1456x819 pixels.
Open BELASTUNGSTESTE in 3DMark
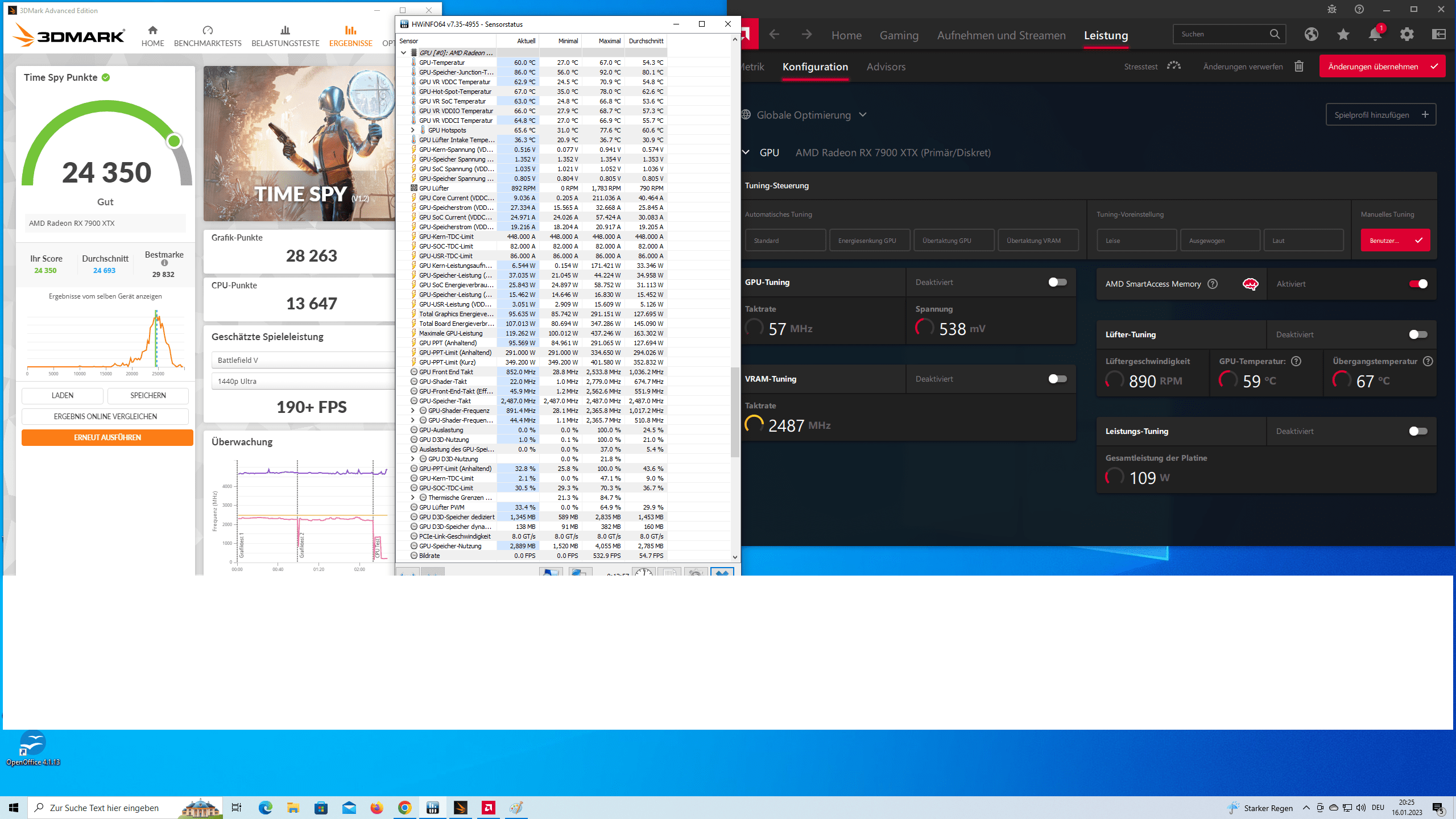click(x=286, y=36)
